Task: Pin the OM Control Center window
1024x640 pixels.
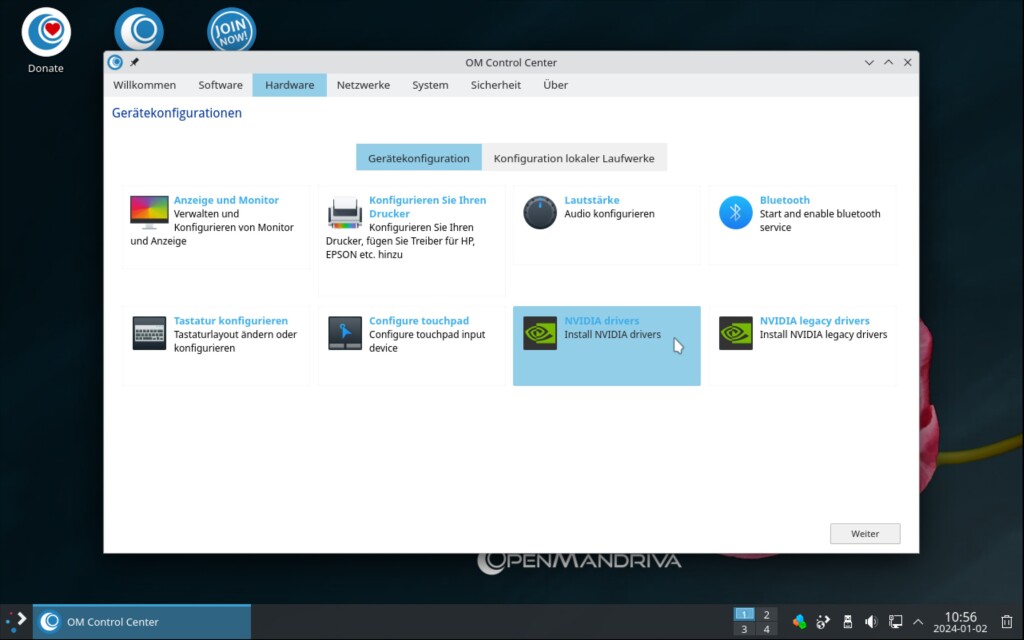Action: (x=134, y=62)
